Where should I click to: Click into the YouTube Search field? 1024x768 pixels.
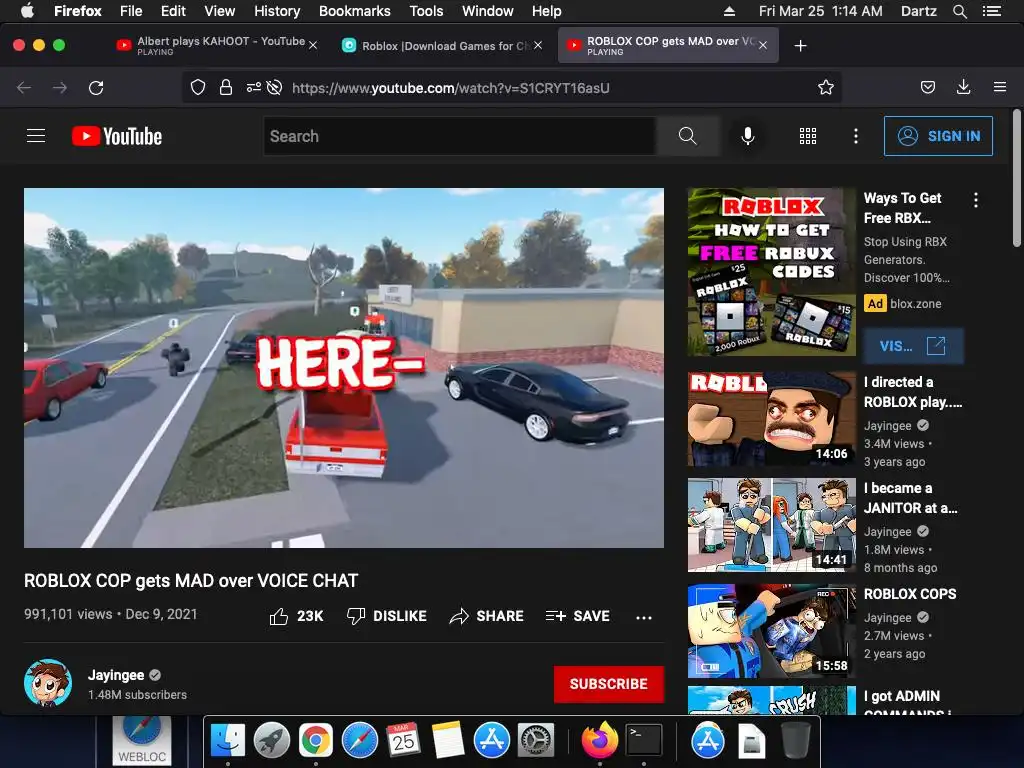click(460, 136)
